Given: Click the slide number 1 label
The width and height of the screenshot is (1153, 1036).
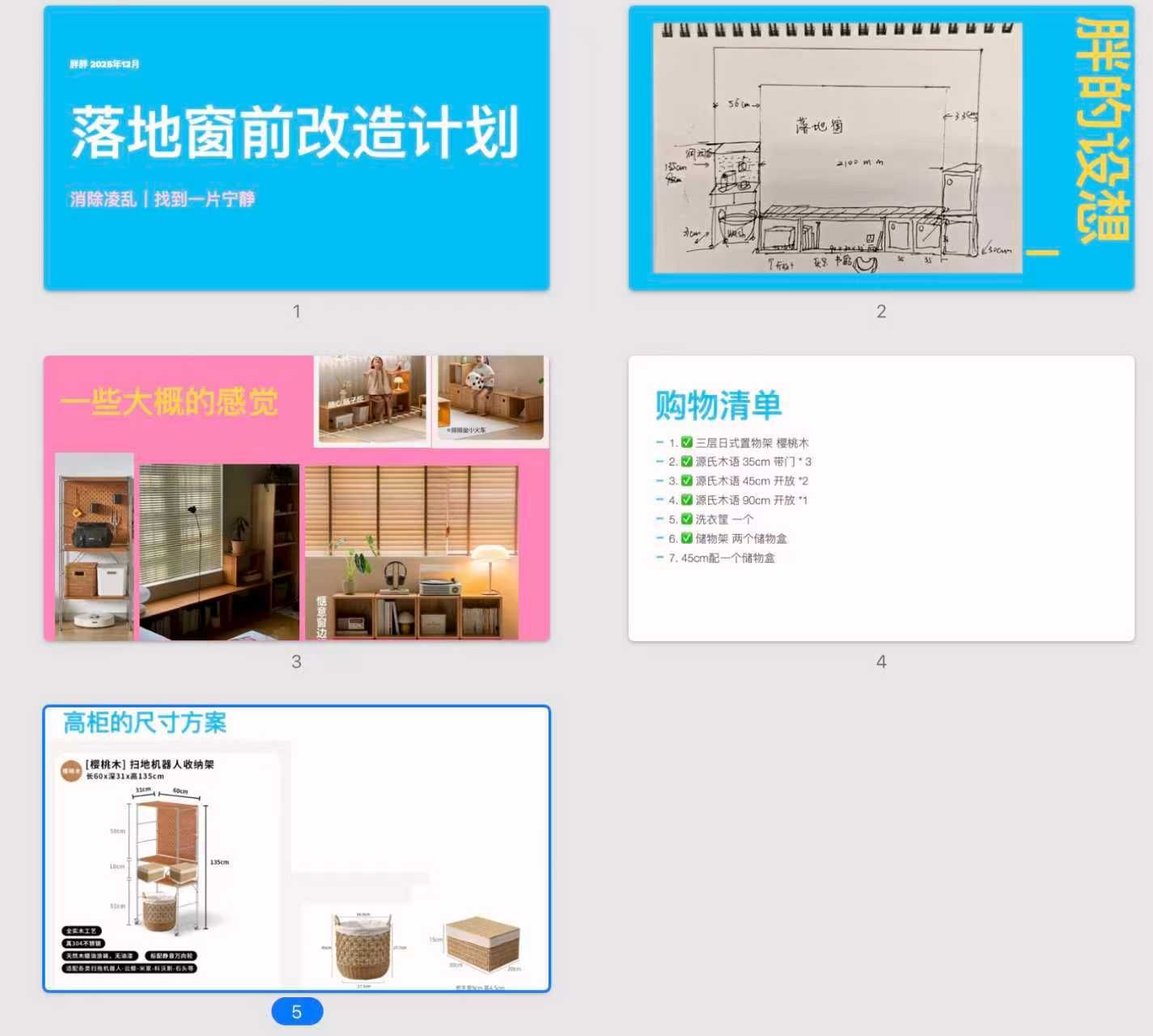Looking at the screenshot, I should (x=296, y=312).
